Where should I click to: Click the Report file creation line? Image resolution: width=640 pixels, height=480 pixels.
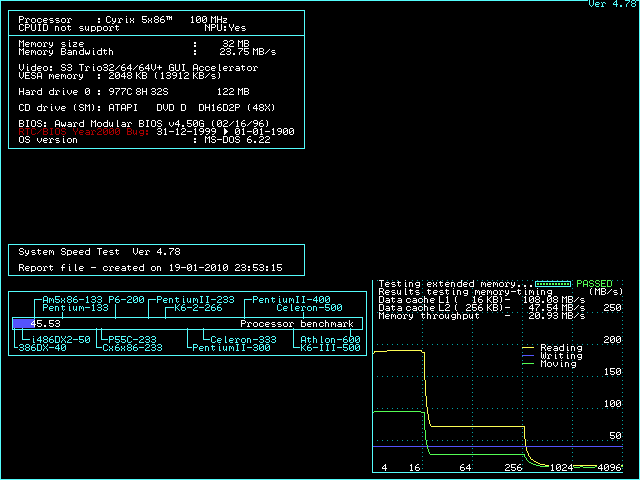point(150,268)
